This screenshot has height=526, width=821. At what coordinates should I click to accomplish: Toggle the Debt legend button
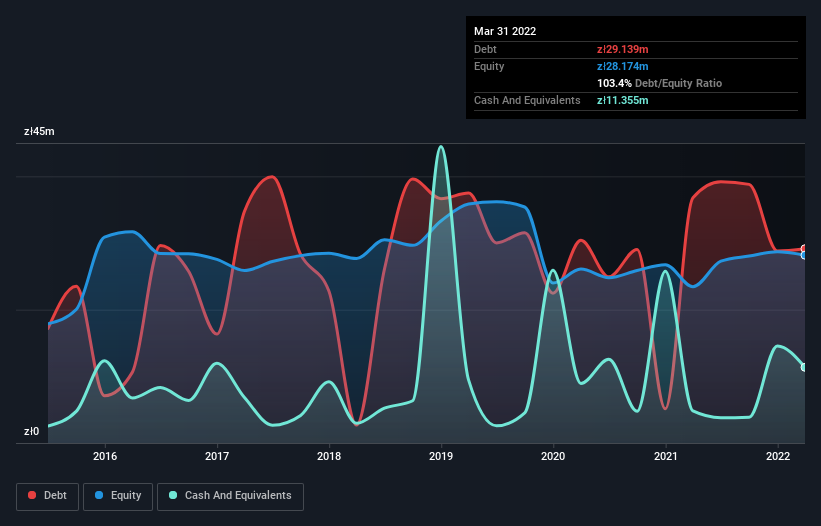tap(48, 496)
